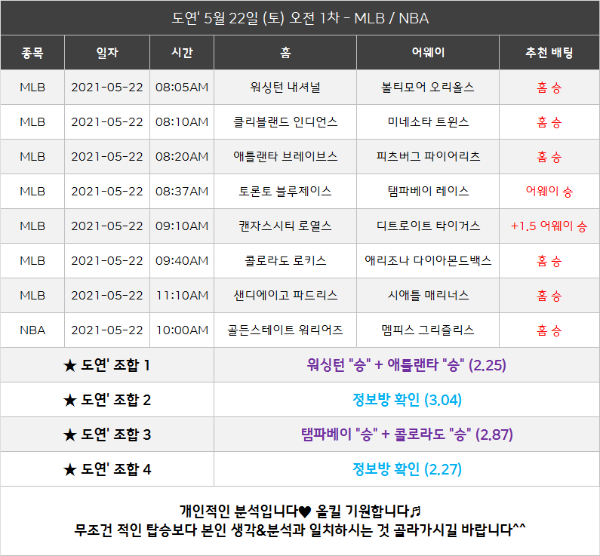Click home team '골든스테이트 워리어즈'
The width and height of the screenshot is (600, 556).
tap(285, 330)
